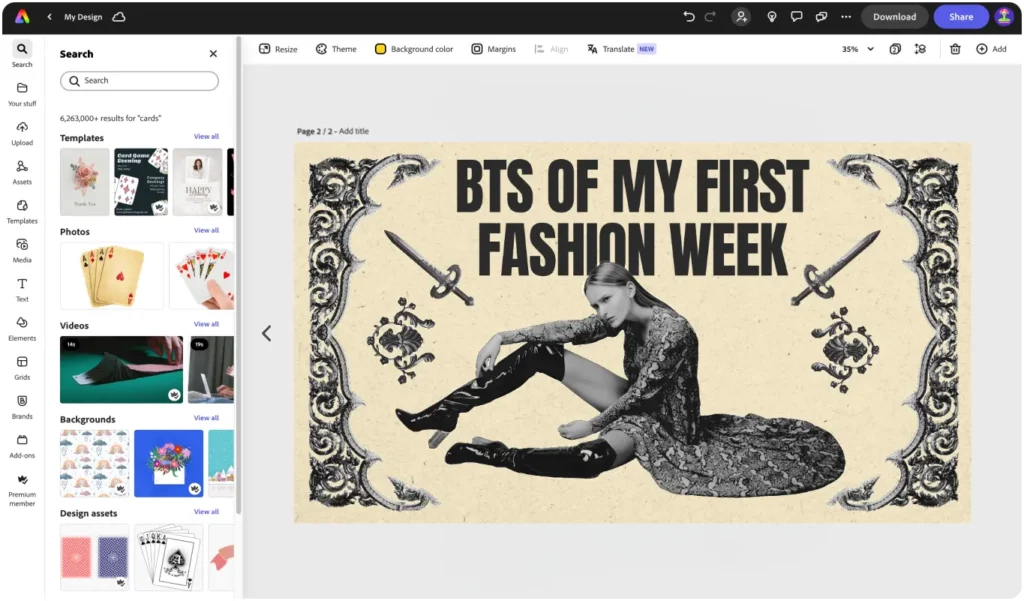Open the invite collaborators icon
1024x601 pixels.
pyautogui.click(x=741, y=17)
